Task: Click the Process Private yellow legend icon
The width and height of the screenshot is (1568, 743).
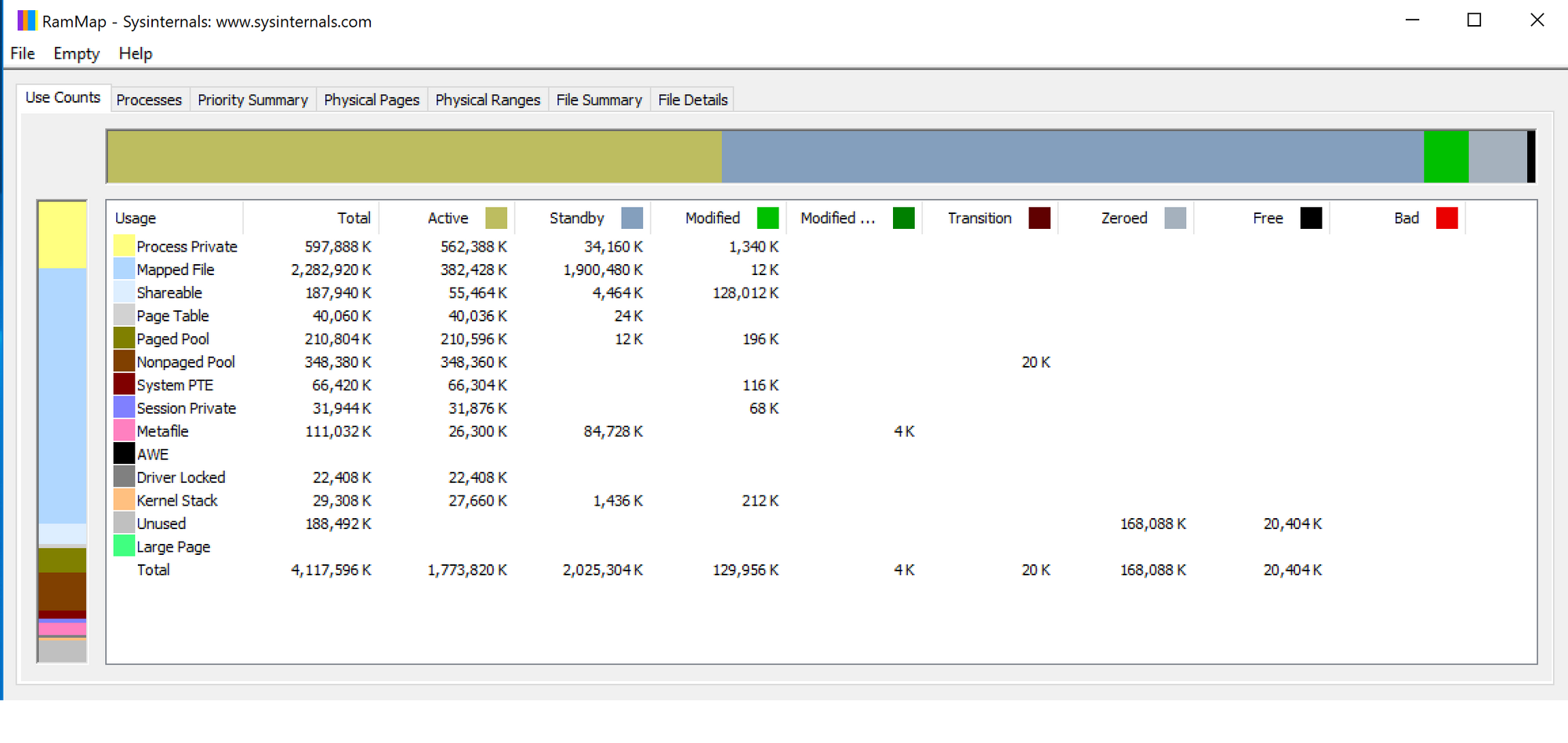Action: click(124, 246)
